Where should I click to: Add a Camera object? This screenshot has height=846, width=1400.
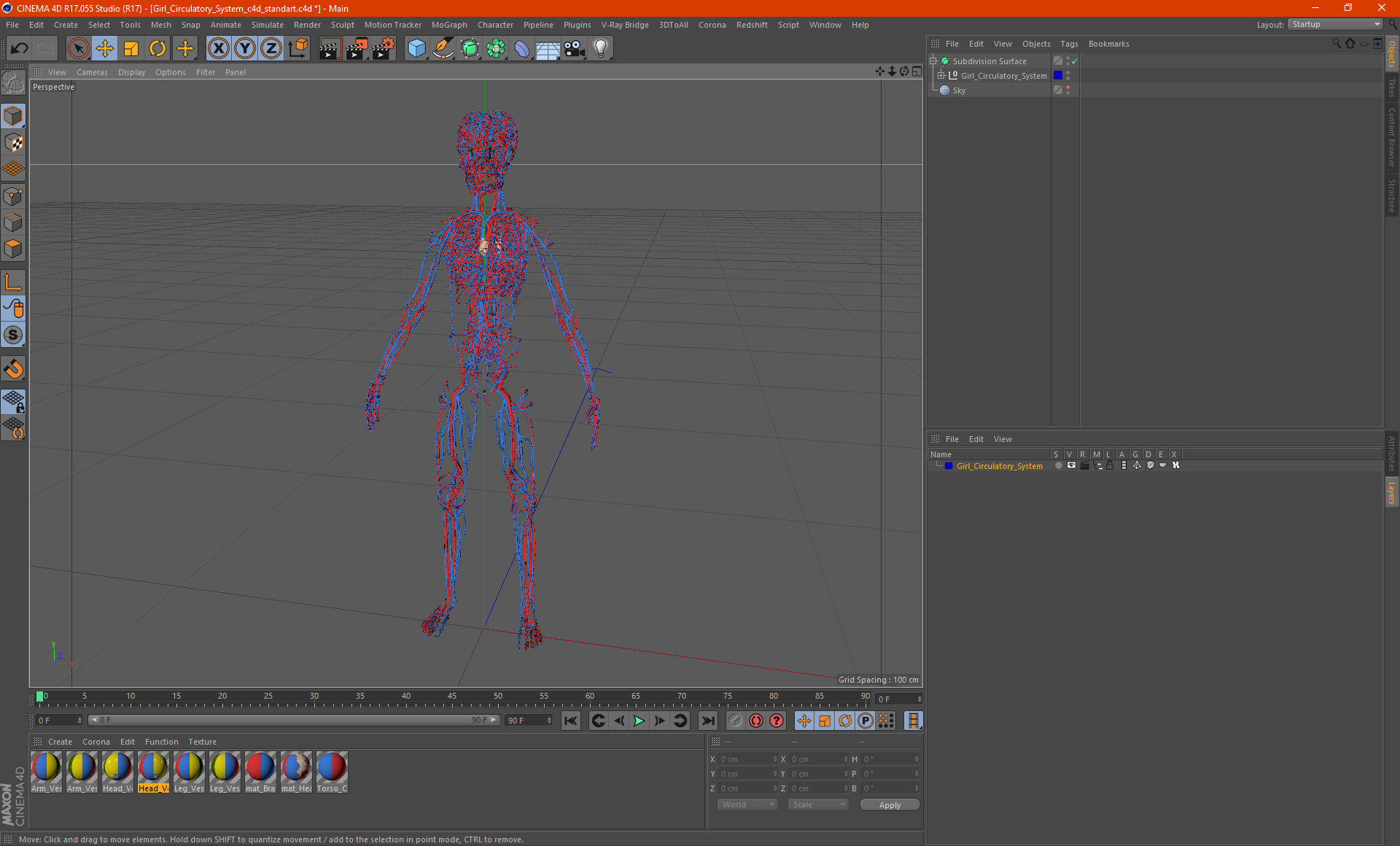[x=575, y=49]
